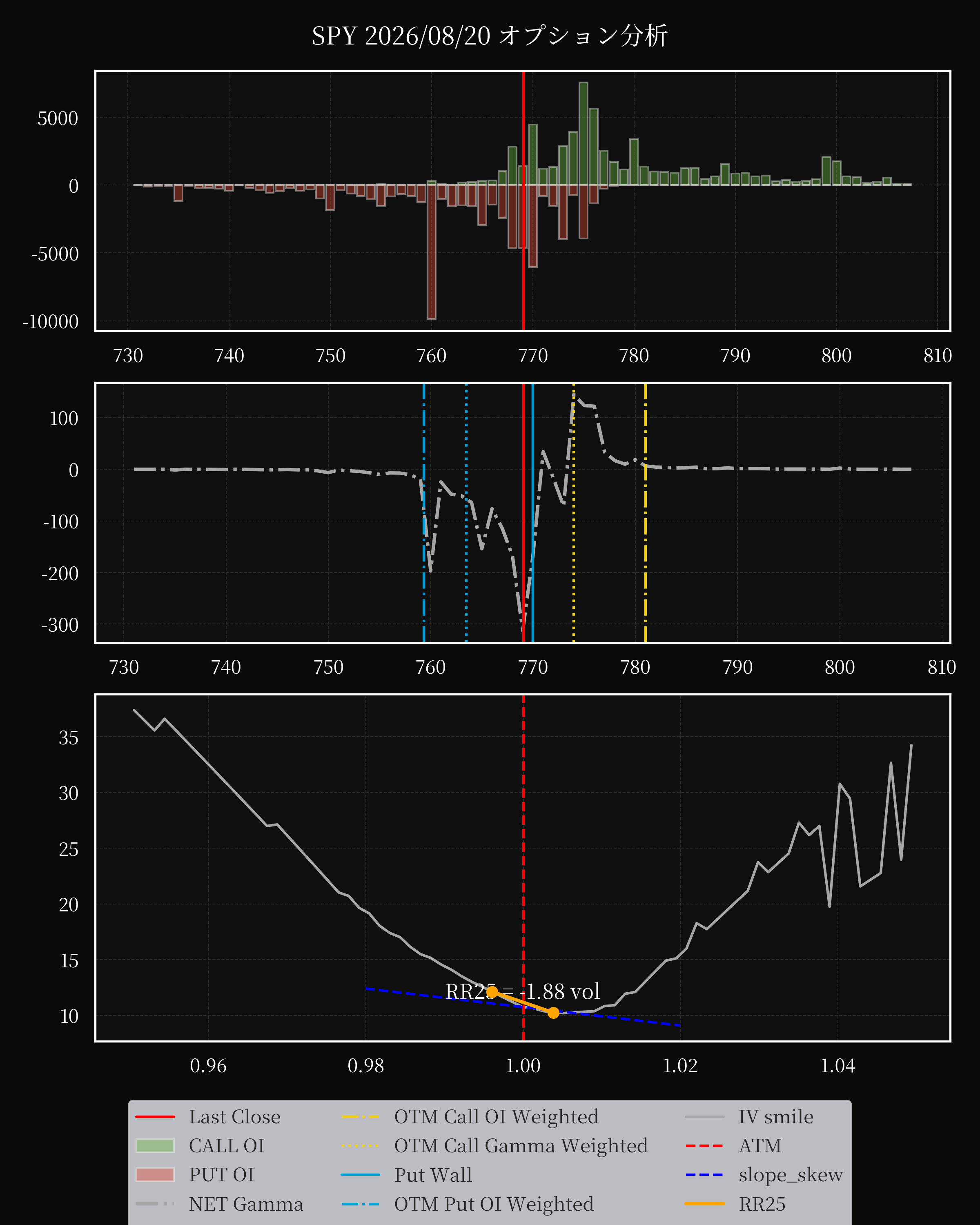Click the yellow dash-dot vertical line near 781
Image resolution: width=980 pixels, height=1225 pixels.
point(646,512)
